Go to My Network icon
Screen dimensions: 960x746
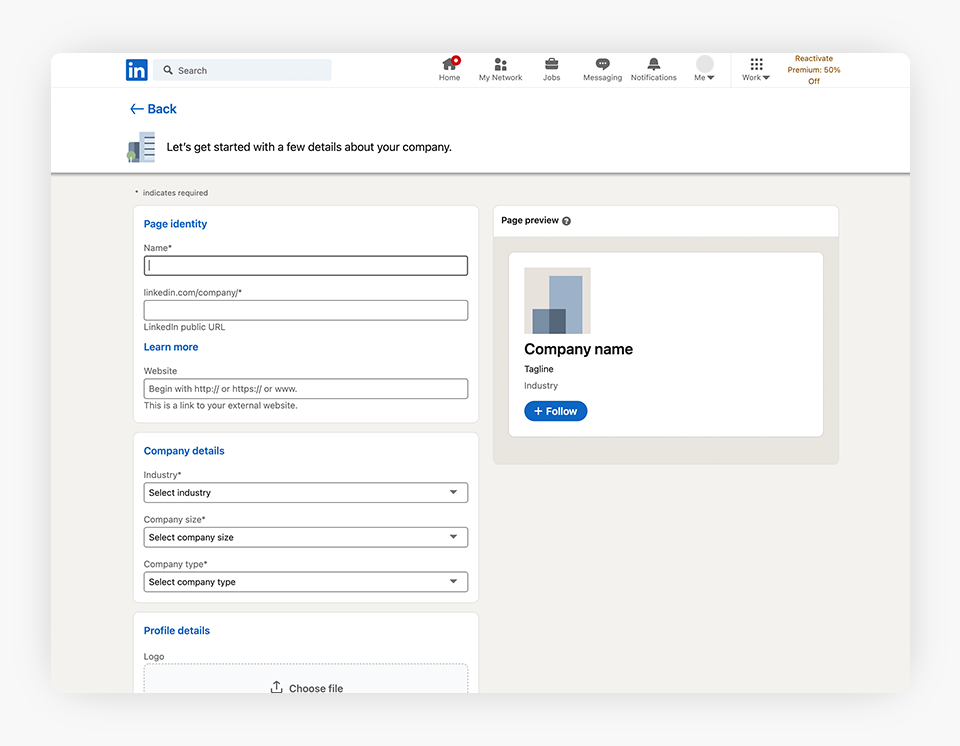point(500,65)
